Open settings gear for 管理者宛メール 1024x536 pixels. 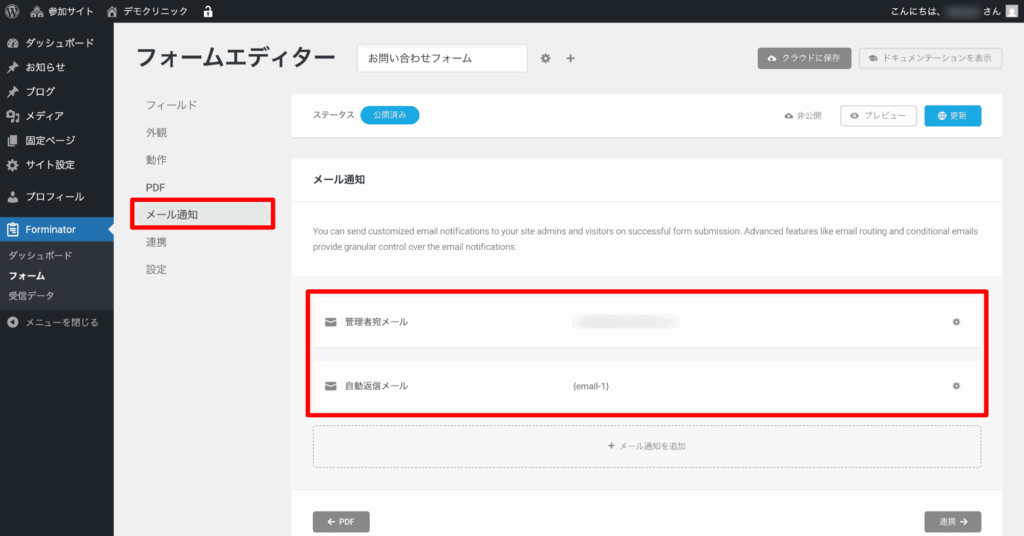click(956, 322)
